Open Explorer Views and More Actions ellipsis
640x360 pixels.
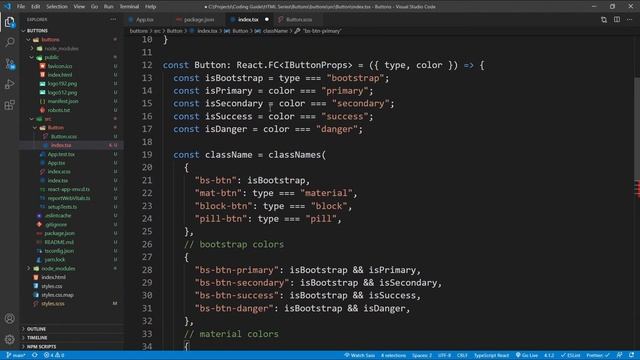point(113,20)
